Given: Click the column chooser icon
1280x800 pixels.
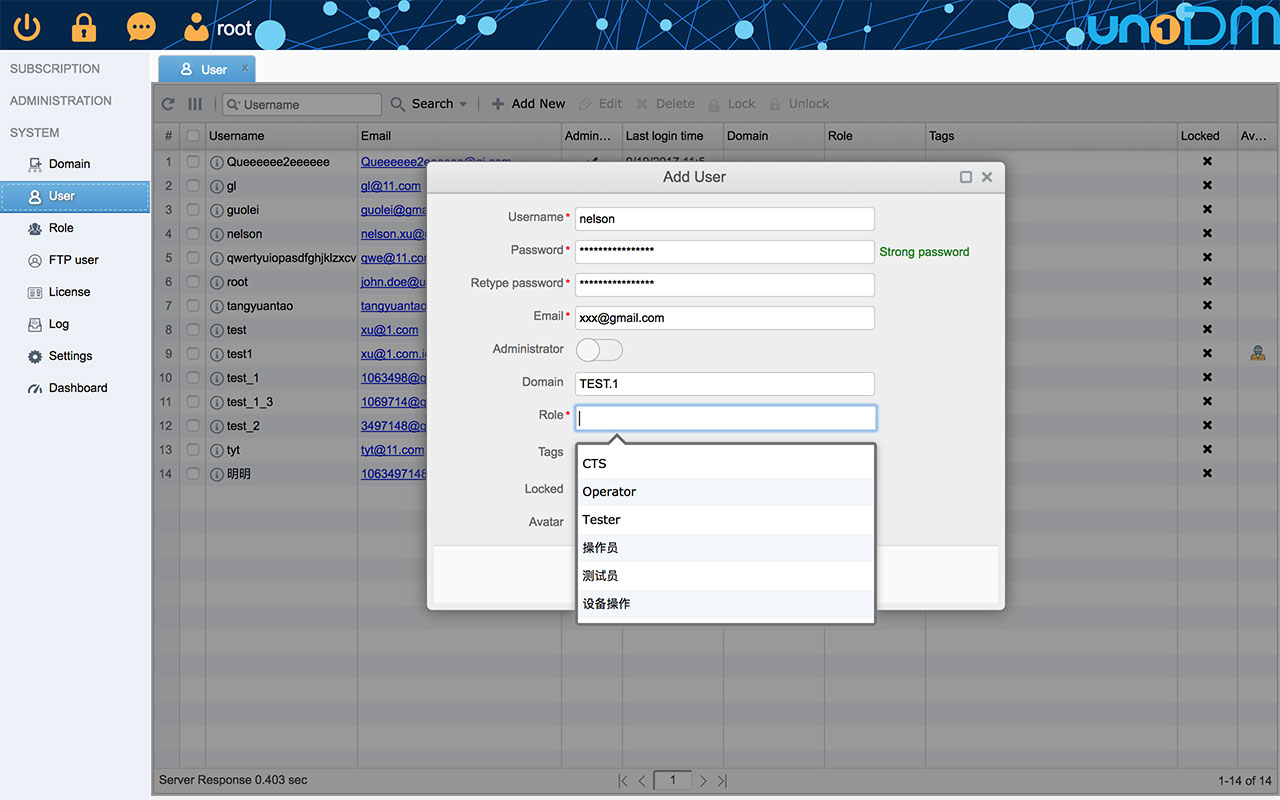Looking at the screenshot, I should 195,104.
